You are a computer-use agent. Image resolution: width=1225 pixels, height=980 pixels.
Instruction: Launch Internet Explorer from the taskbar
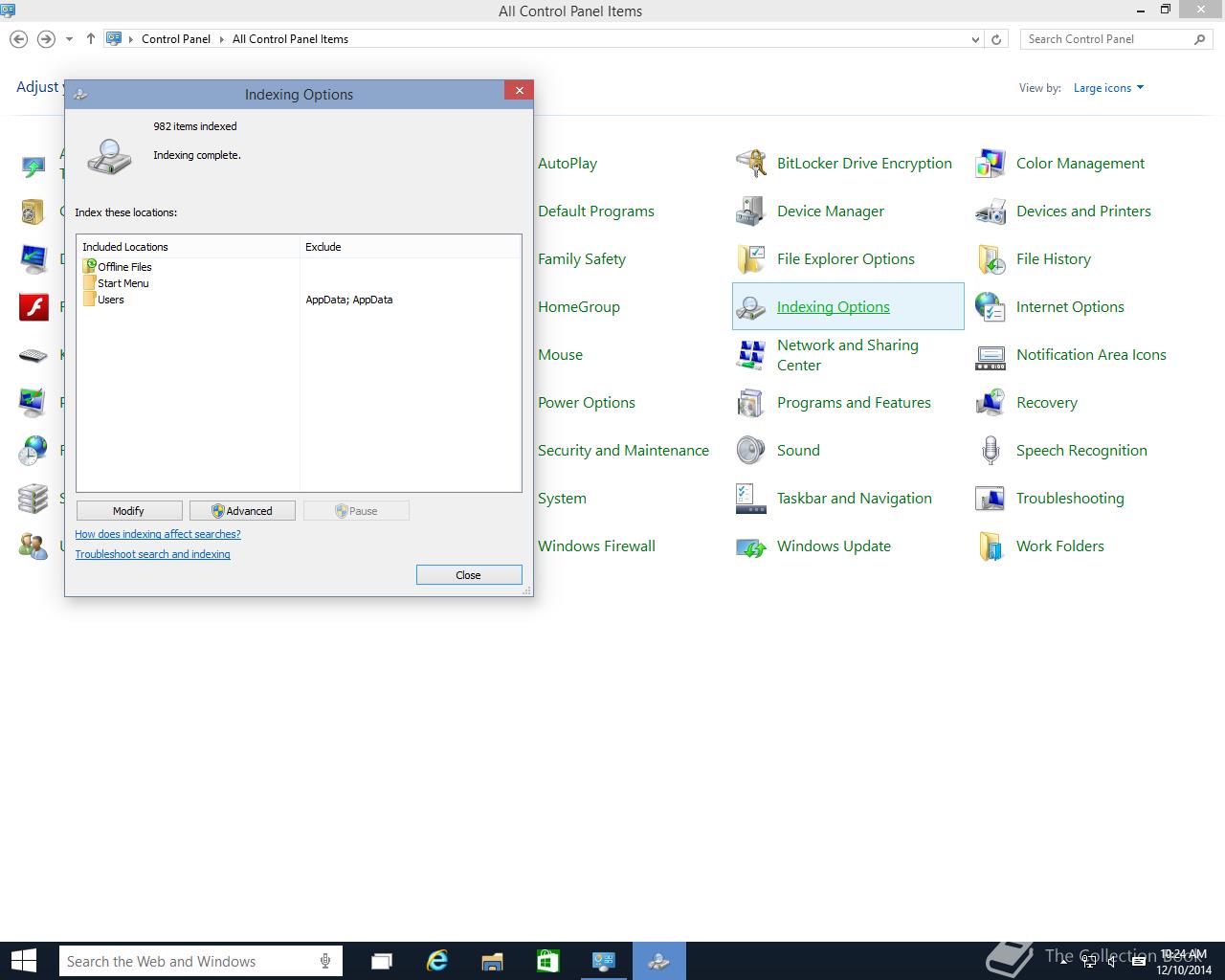(437, 961)
